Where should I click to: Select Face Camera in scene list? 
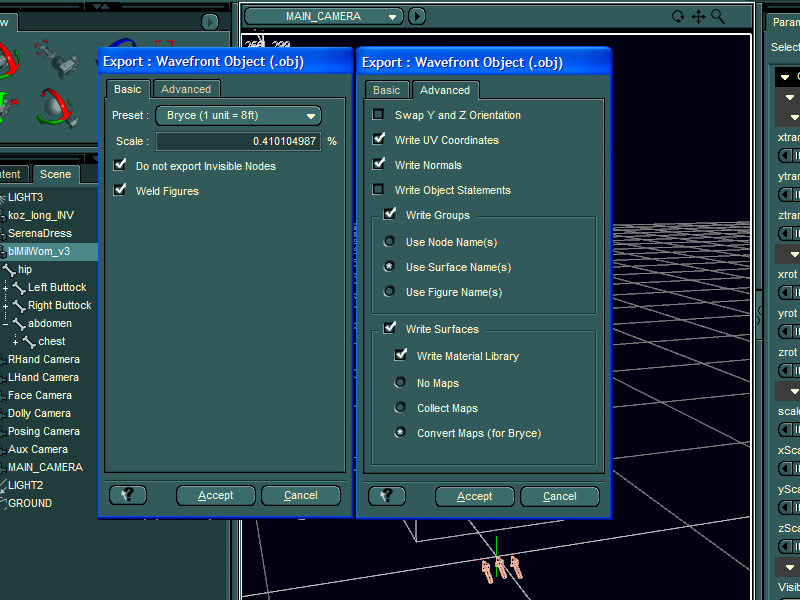(x=40, y=395)
